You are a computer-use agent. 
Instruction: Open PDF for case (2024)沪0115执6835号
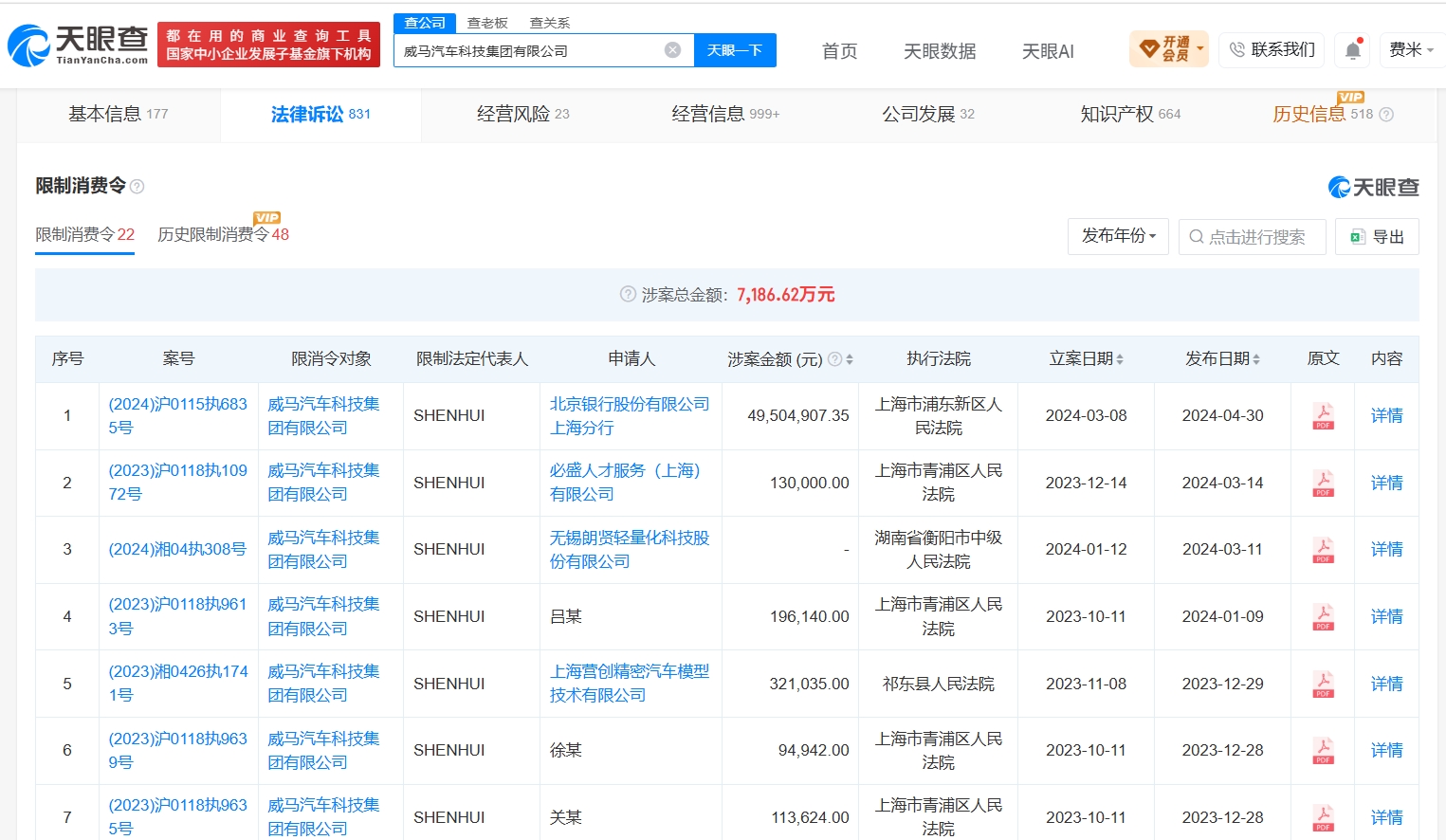1323,415
